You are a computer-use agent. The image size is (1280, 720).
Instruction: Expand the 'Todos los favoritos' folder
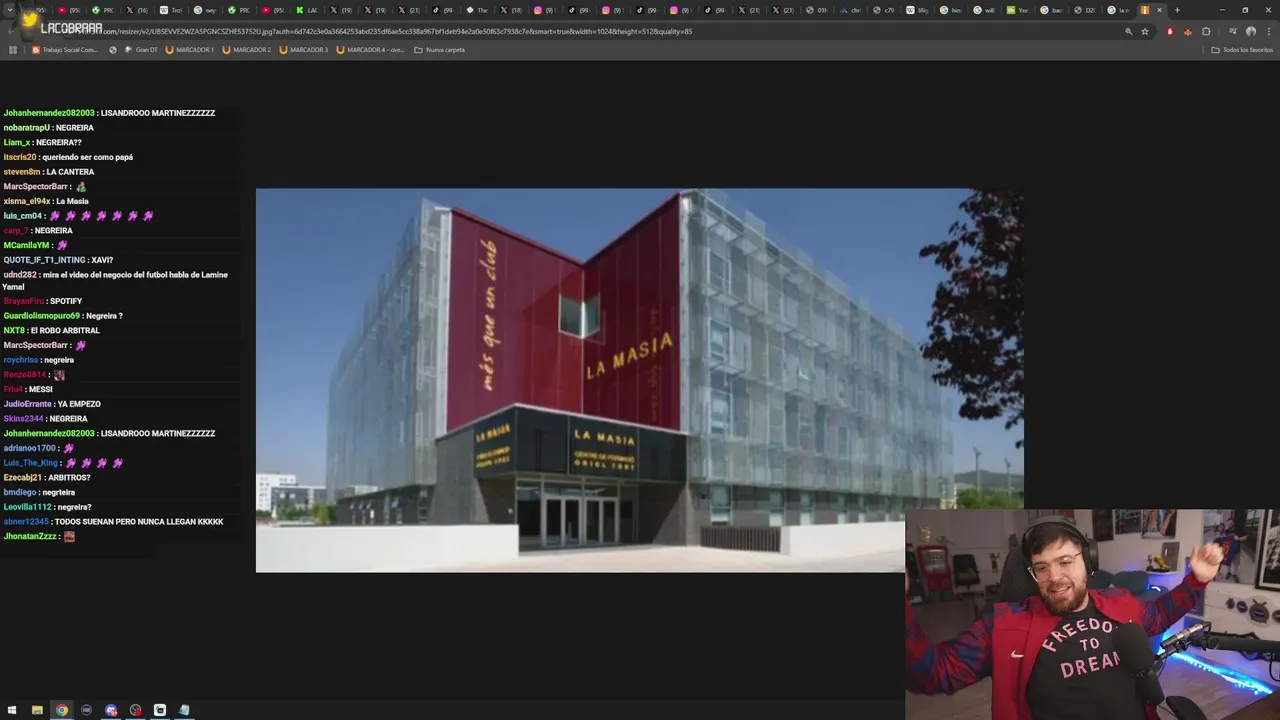click(1243, 50)
